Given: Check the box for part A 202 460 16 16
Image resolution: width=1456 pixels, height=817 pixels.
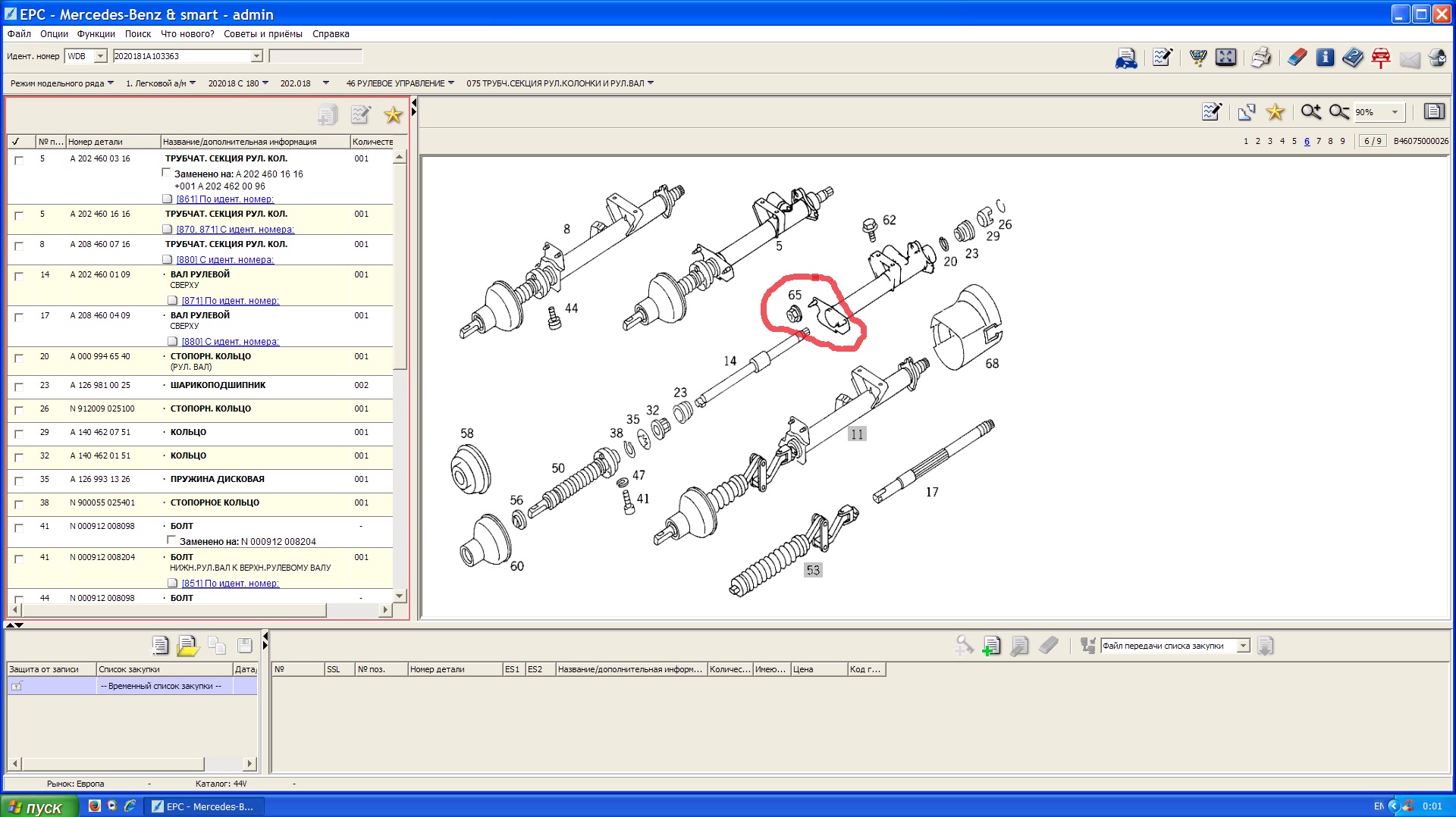Looking at the screenshot, I should (x=19, y=215).
